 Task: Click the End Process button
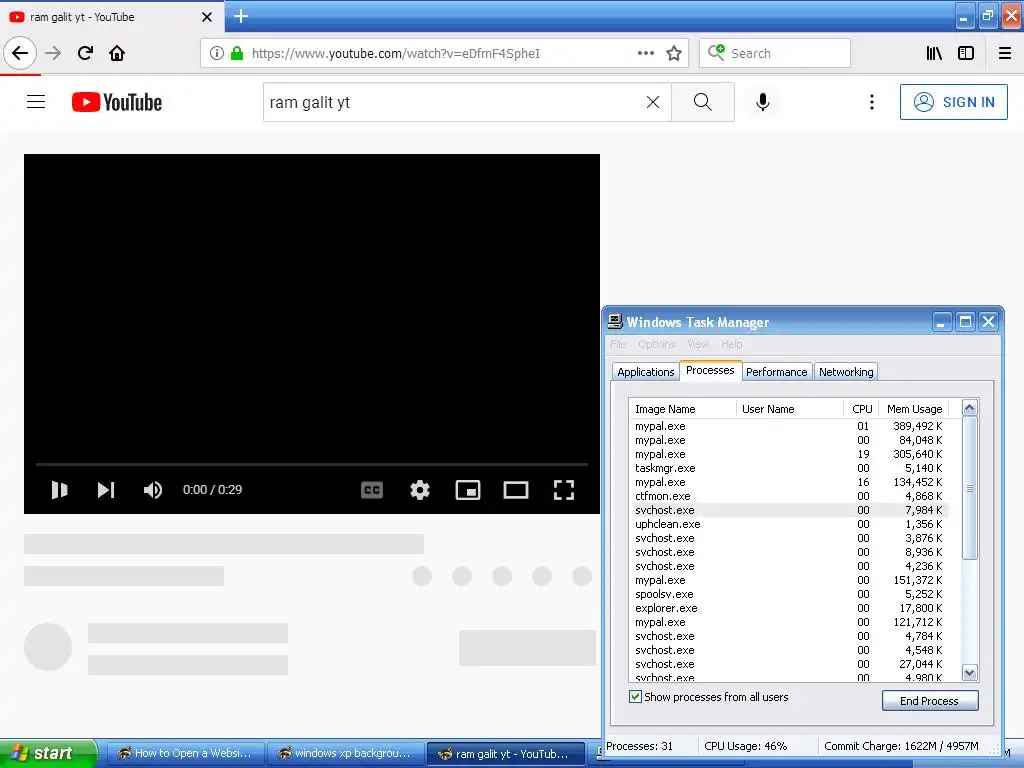(929, 701)
